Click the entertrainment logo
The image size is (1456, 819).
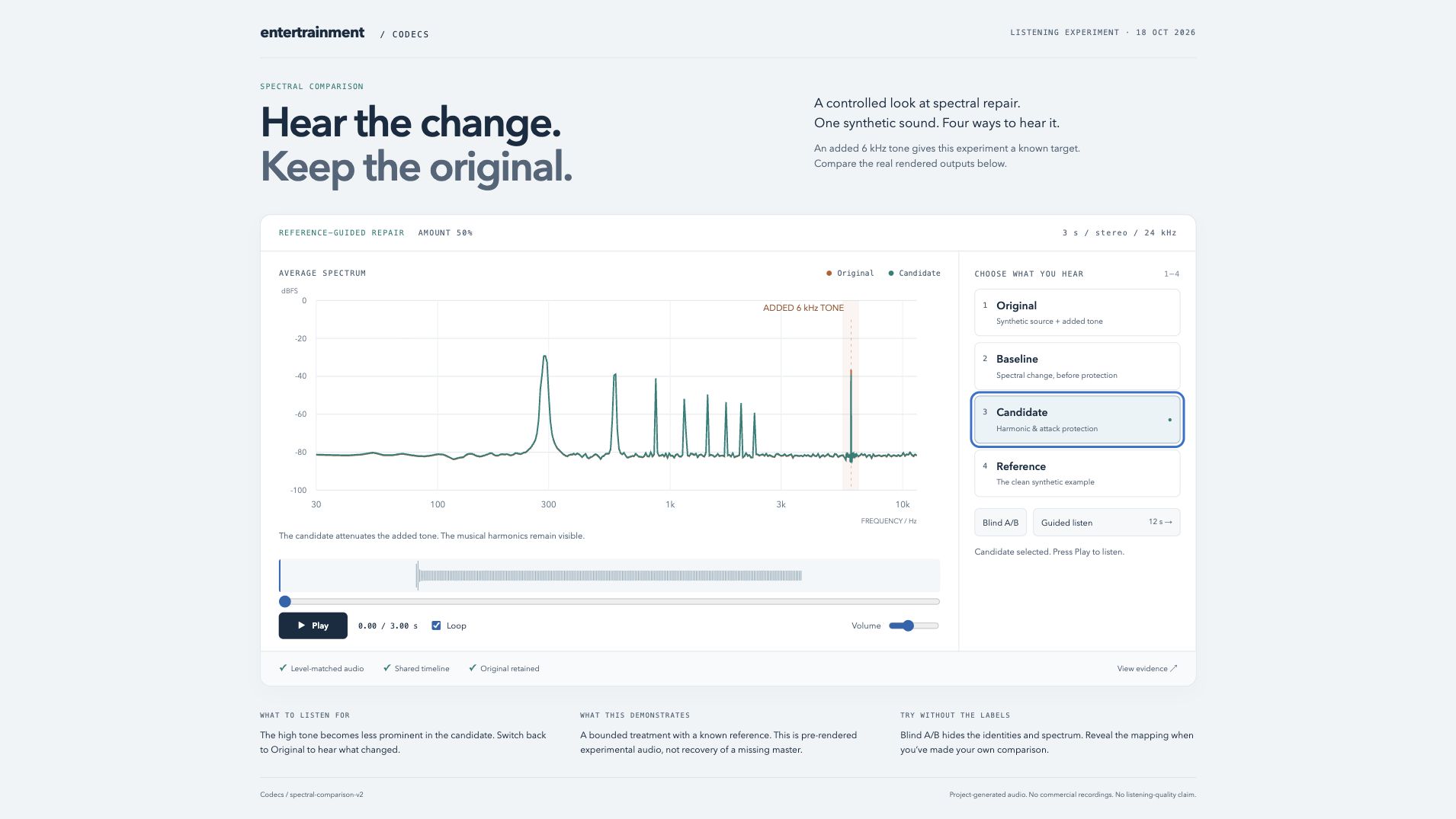pos(313,32)
